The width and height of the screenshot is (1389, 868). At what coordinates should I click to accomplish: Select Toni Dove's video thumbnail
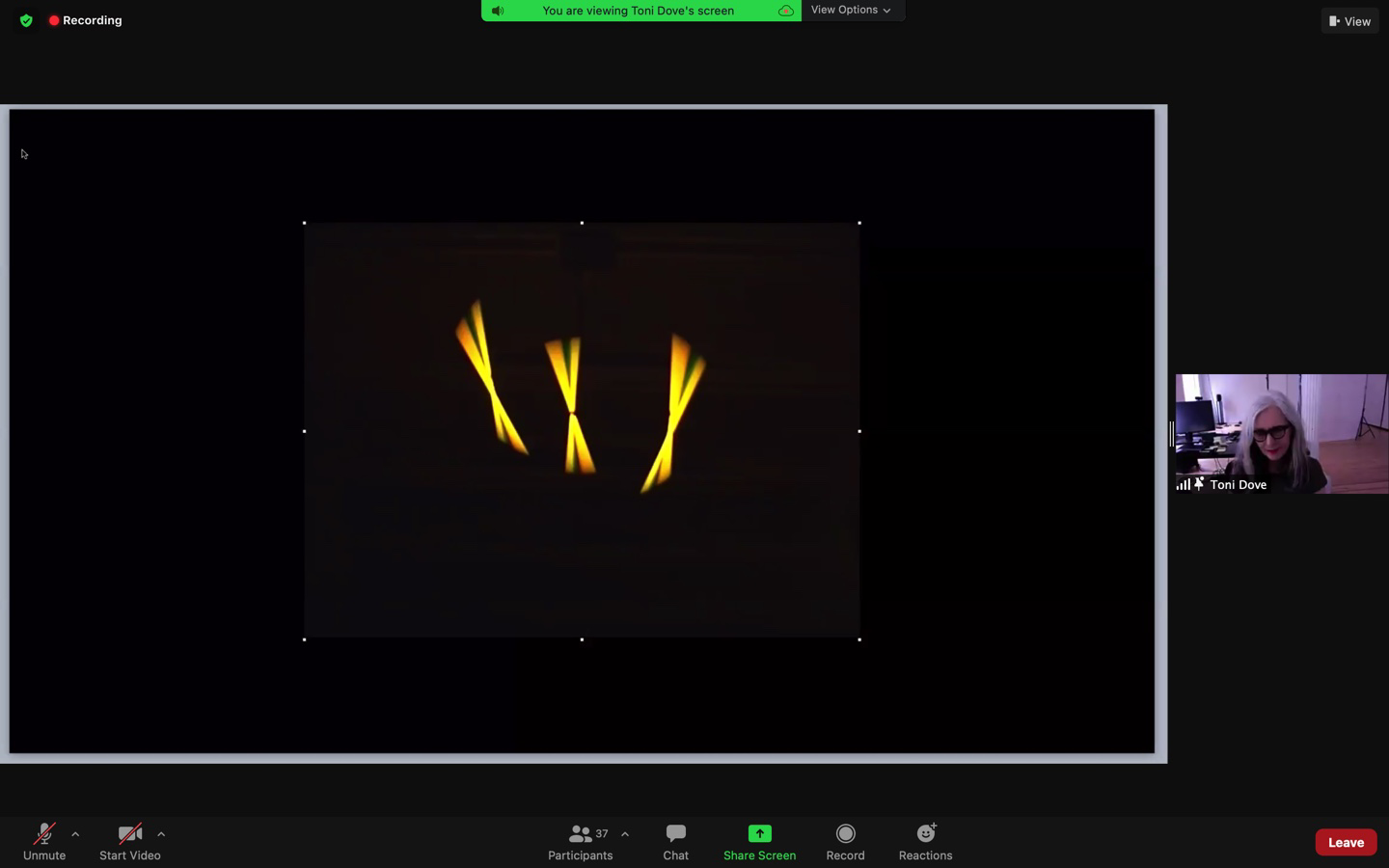[x=1281, y=434]
